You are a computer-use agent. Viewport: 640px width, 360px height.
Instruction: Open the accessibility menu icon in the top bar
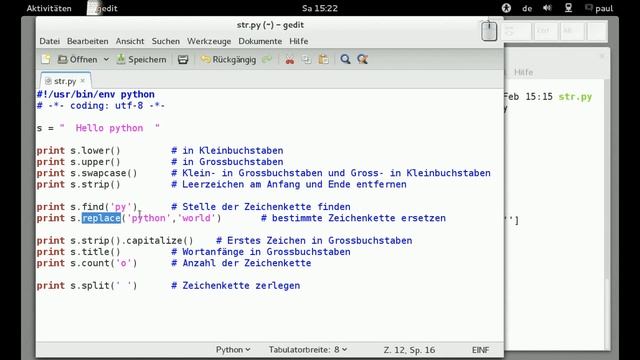click(x=506, y=8)
